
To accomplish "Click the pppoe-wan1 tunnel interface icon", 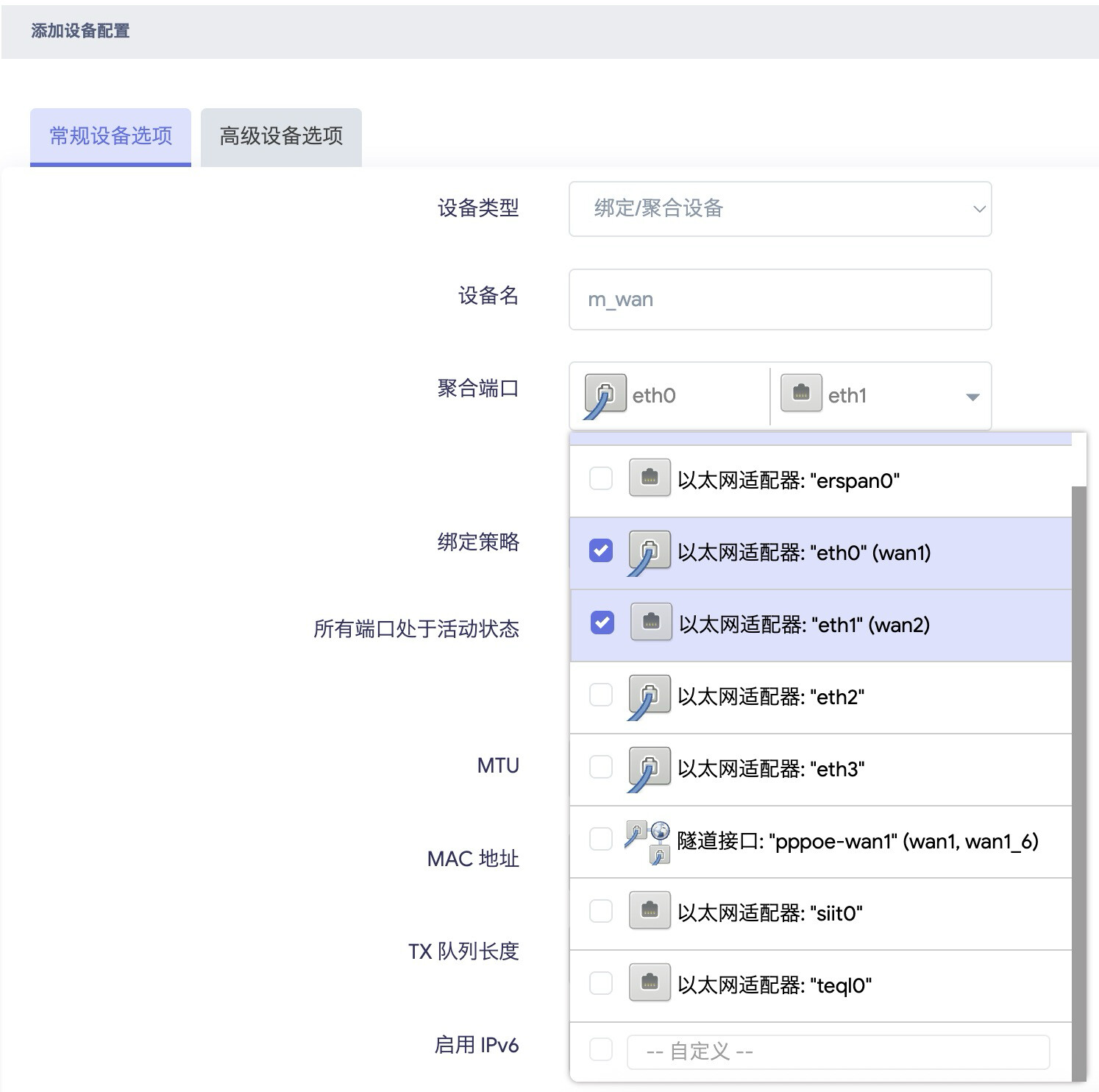I will tap(647, 840).
